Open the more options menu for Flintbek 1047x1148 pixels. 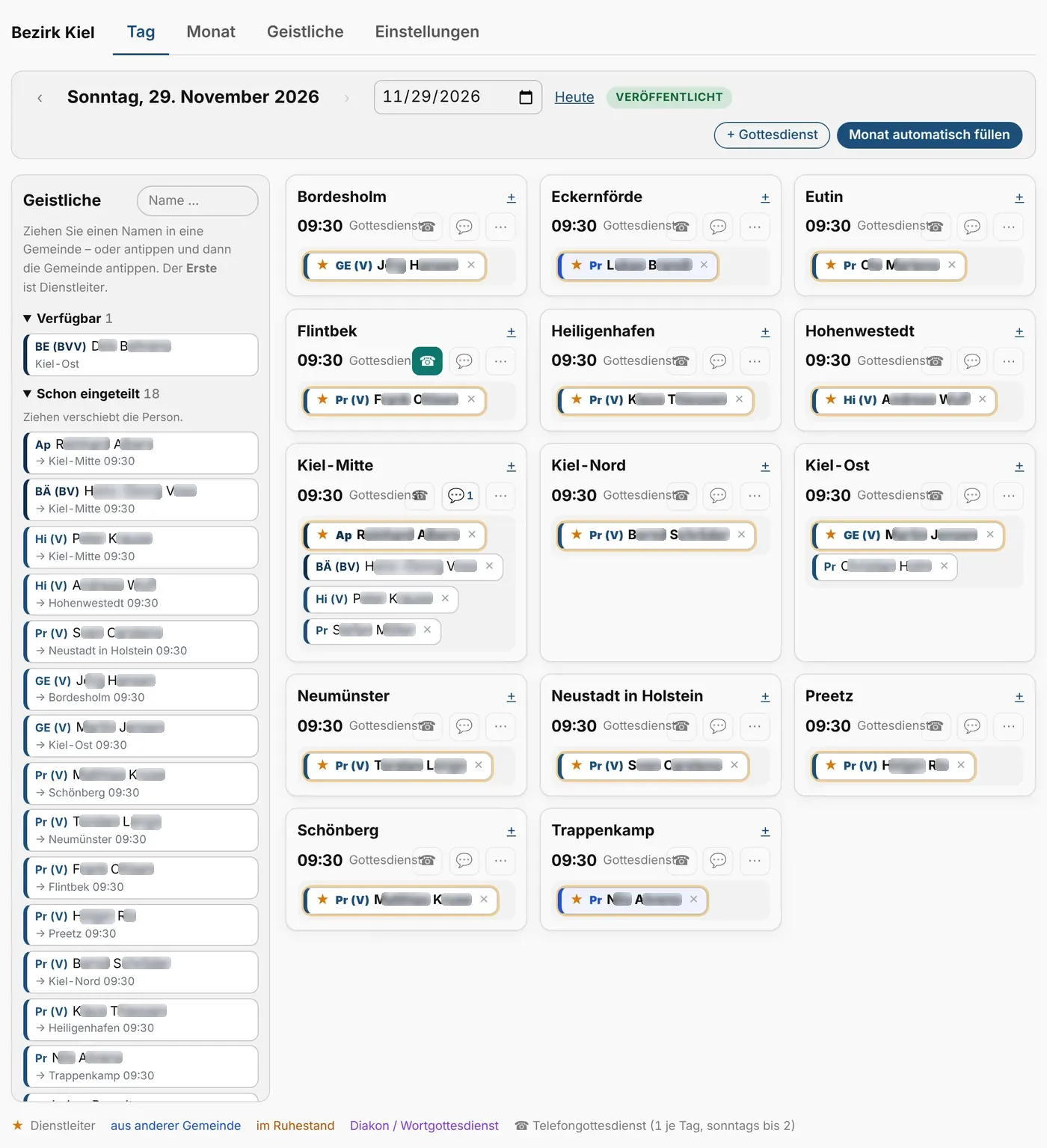(x=501, y=360)
